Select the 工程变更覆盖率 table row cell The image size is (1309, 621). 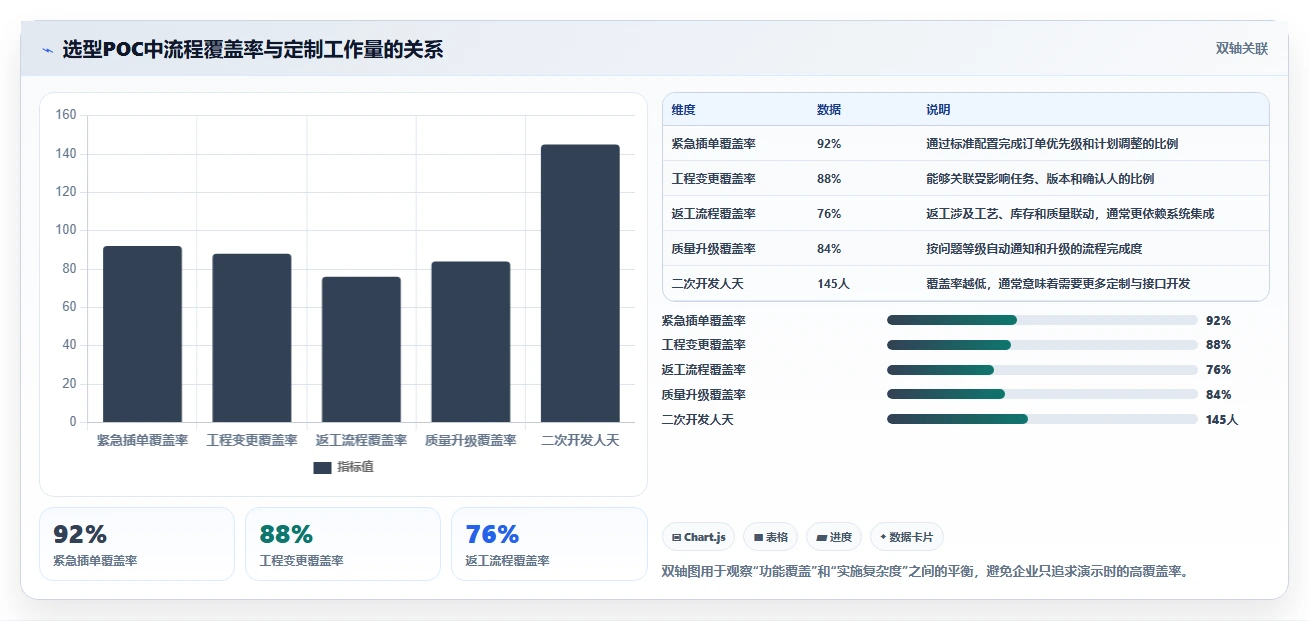714,179
